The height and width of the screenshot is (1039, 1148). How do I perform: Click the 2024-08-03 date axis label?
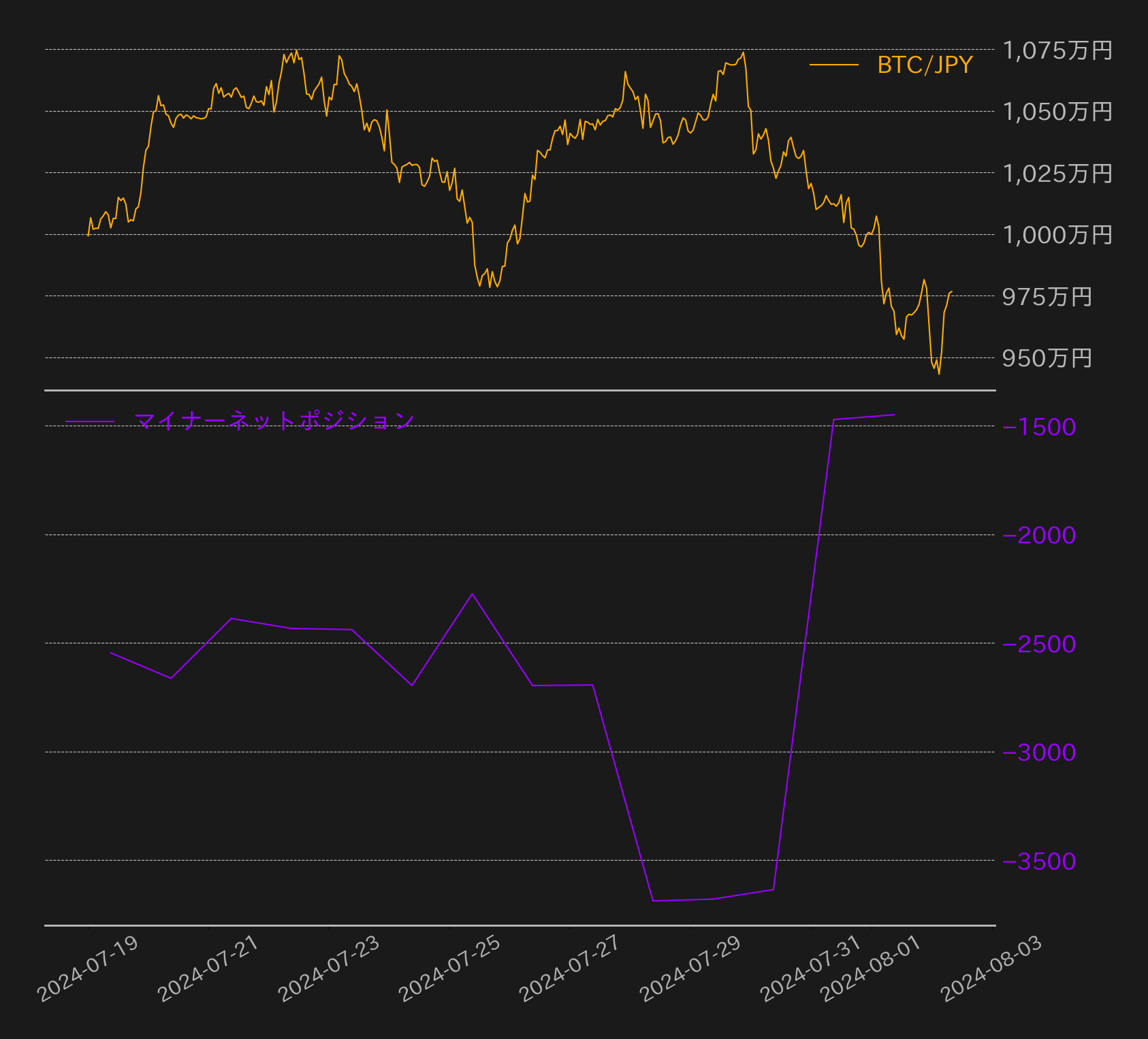point(991,969)
